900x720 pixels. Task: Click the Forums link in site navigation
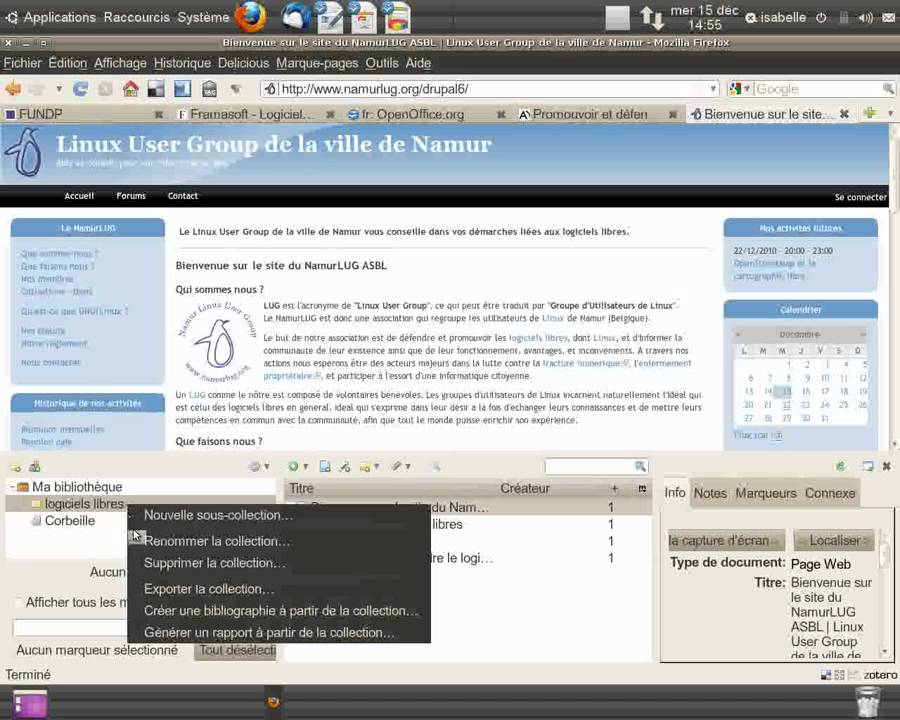(x=131, y=196)
